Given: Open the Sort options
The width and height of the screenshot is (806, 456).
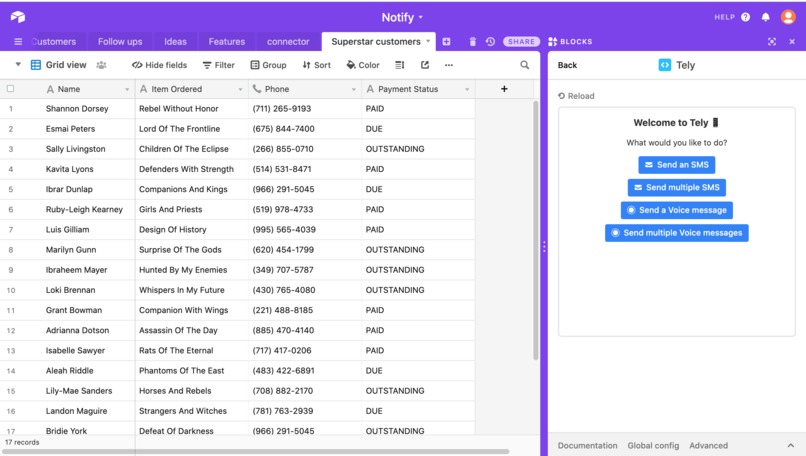Looking at the screenshot, I should [x=317, y=65].
